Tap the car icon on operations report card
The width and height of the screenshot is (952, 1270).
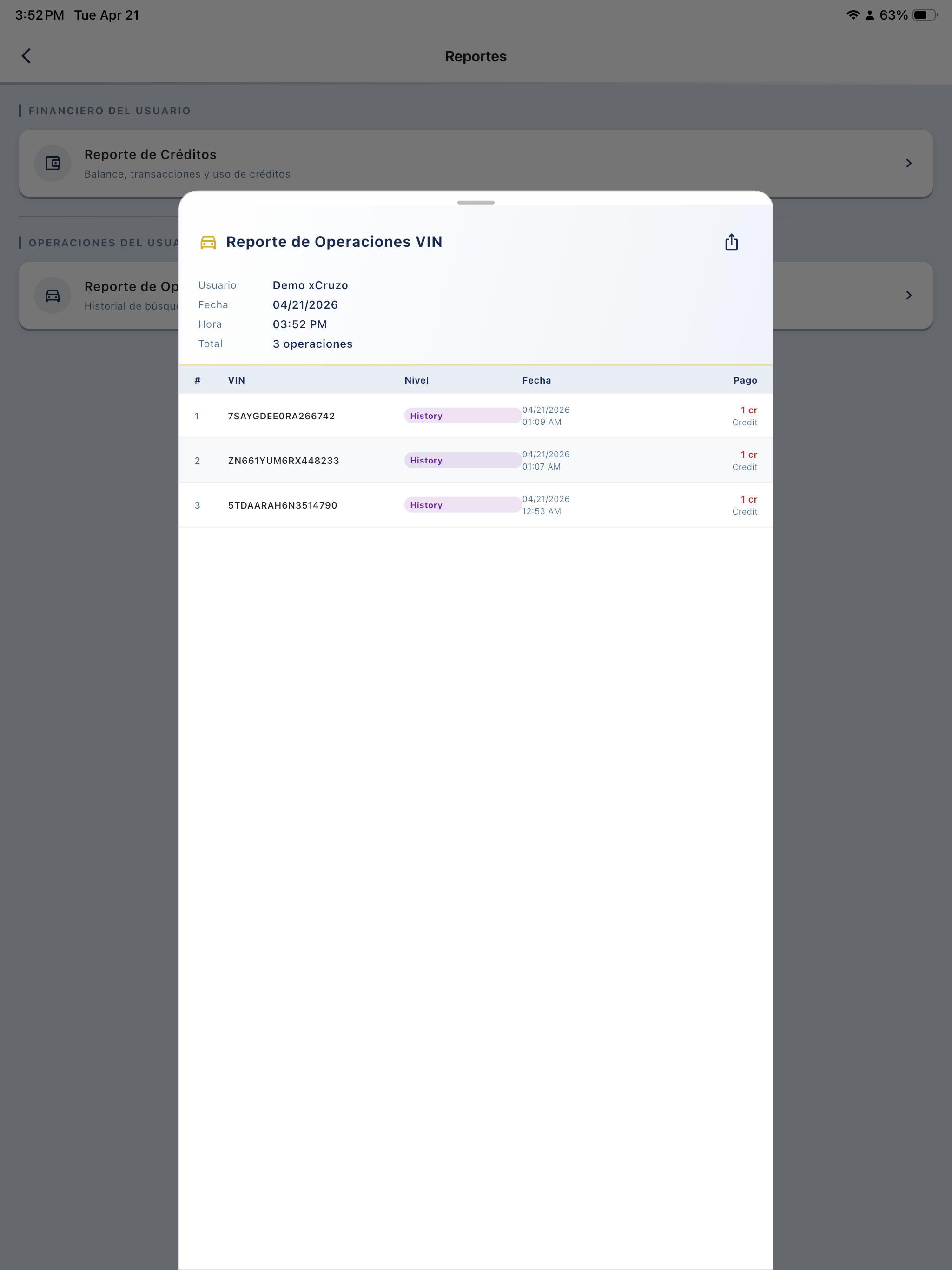[x=53, y=295]
